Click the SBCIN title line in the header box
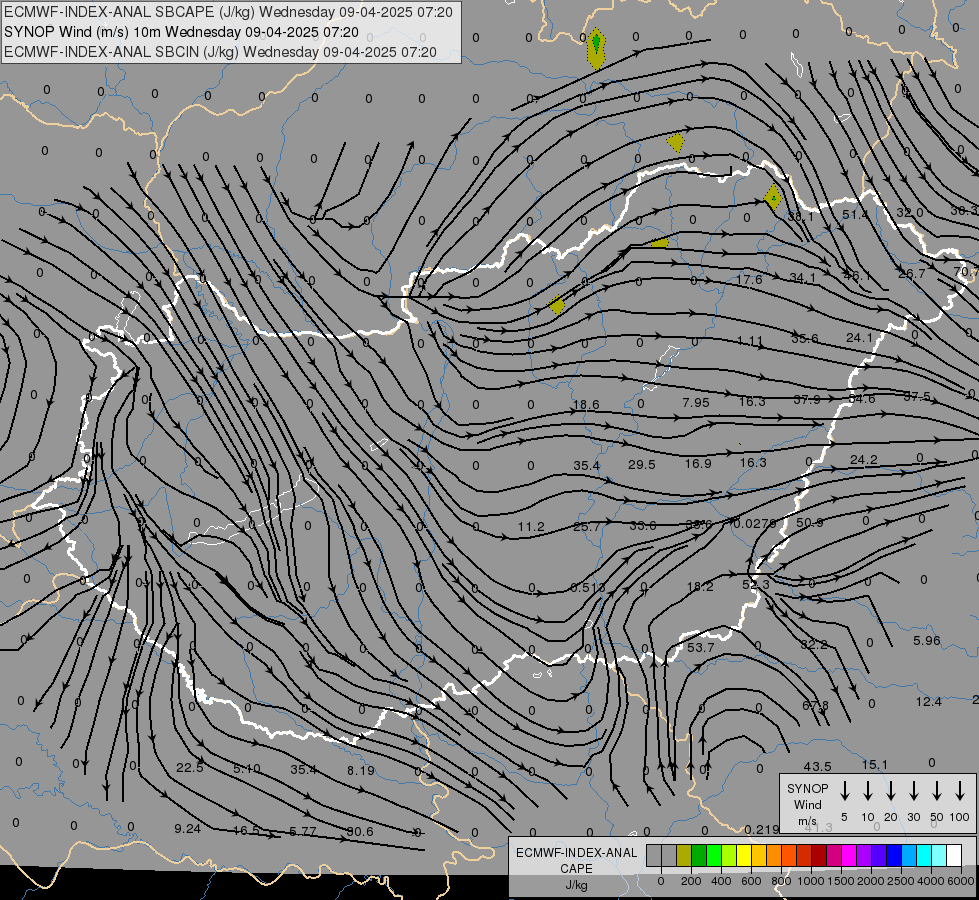979x900 pixels. tap(220, 52)
